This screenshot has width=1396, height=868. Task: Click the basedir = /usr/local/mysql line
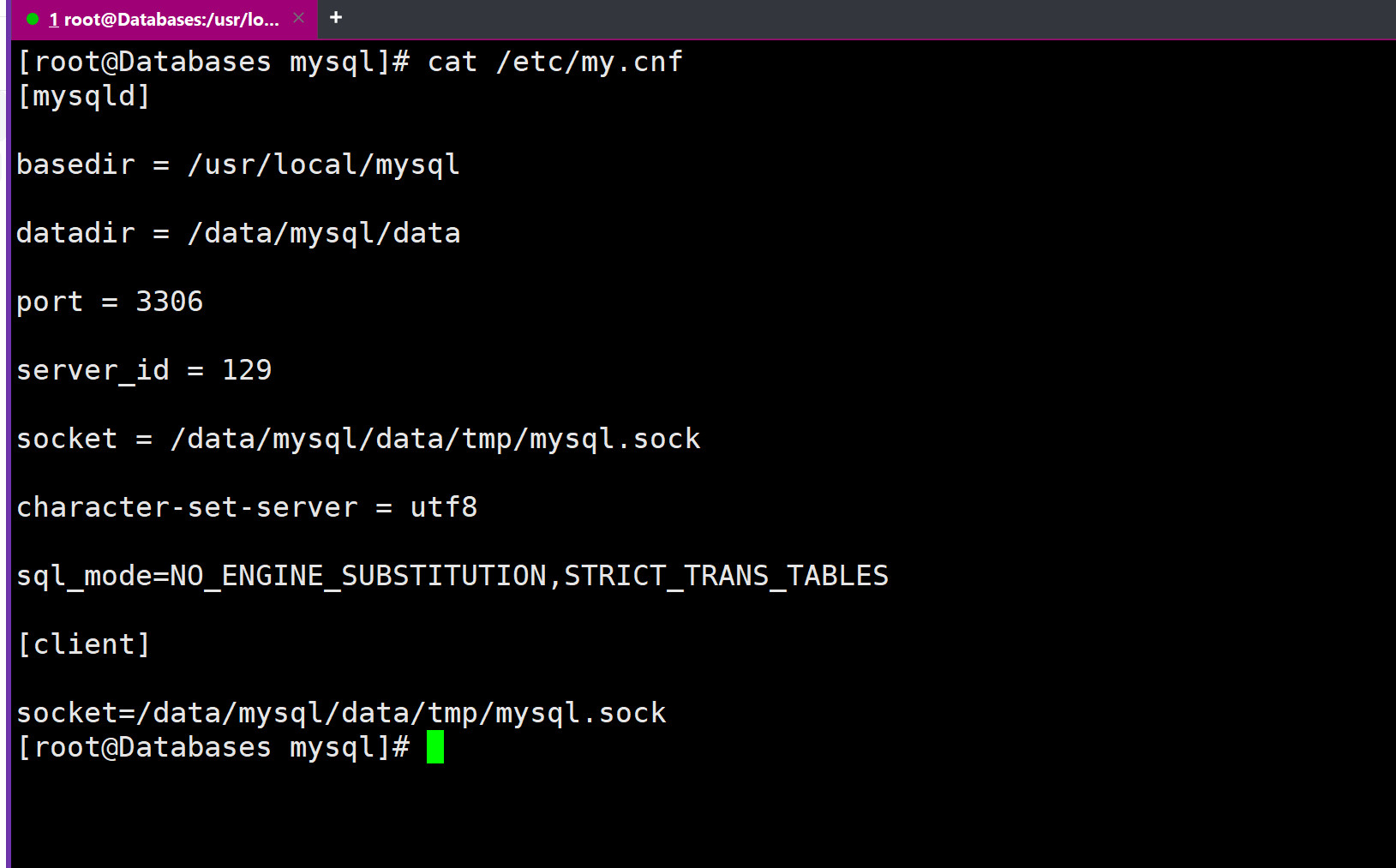coord(238,165)
